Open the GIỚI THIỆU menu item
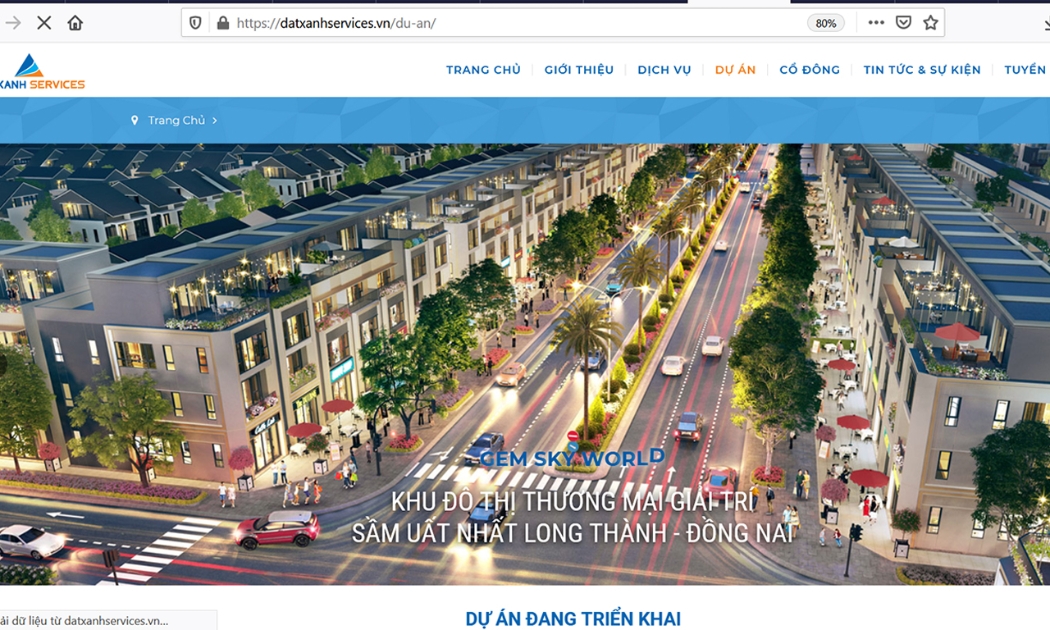 [579, 70]
